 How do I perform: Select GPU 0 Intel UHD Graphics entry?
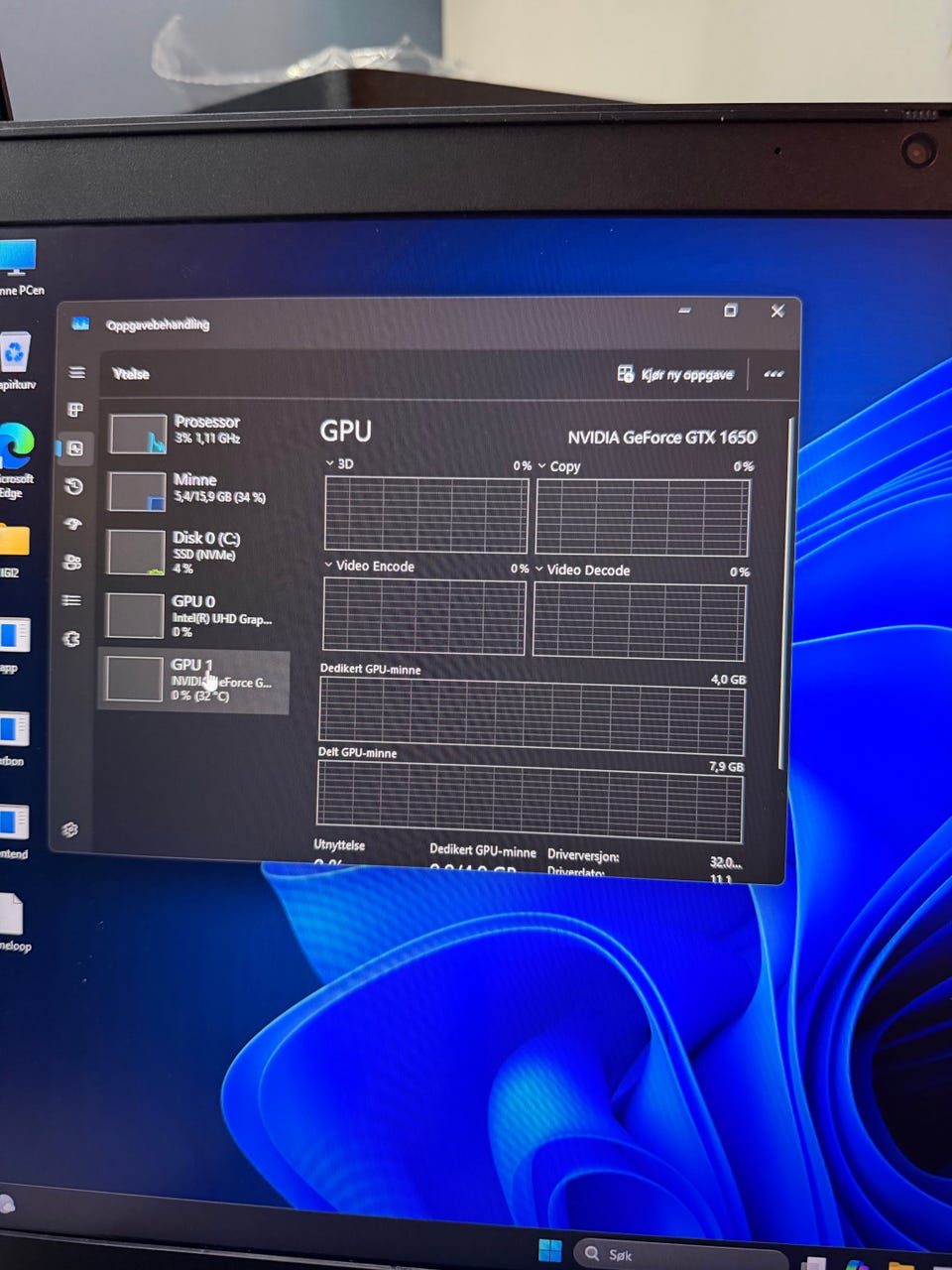tap(194, 616)
